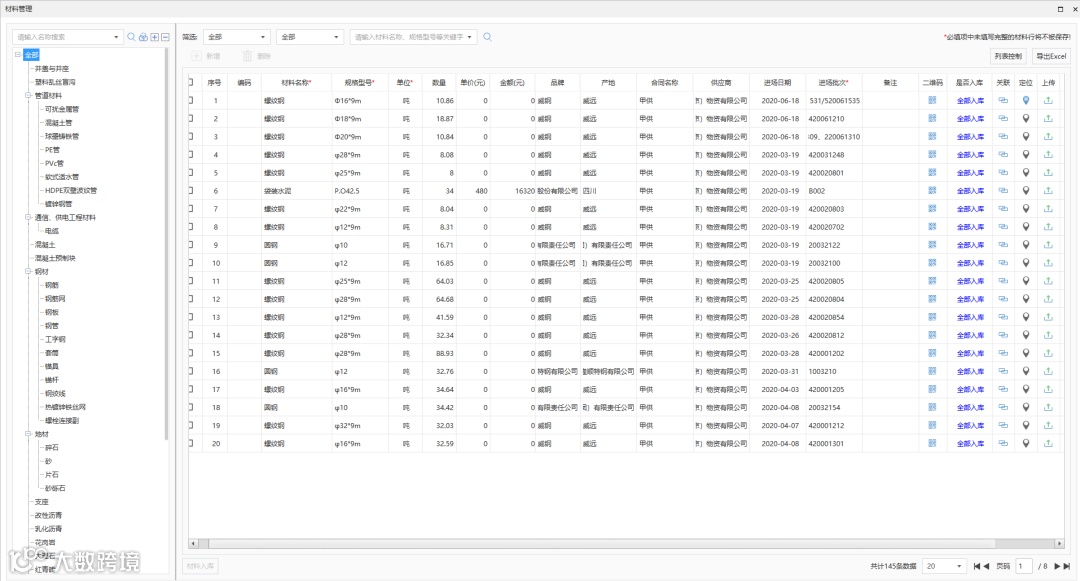Collapse the 管道材料 tree node
The image size is (1080, 581).
click(28, 96)
